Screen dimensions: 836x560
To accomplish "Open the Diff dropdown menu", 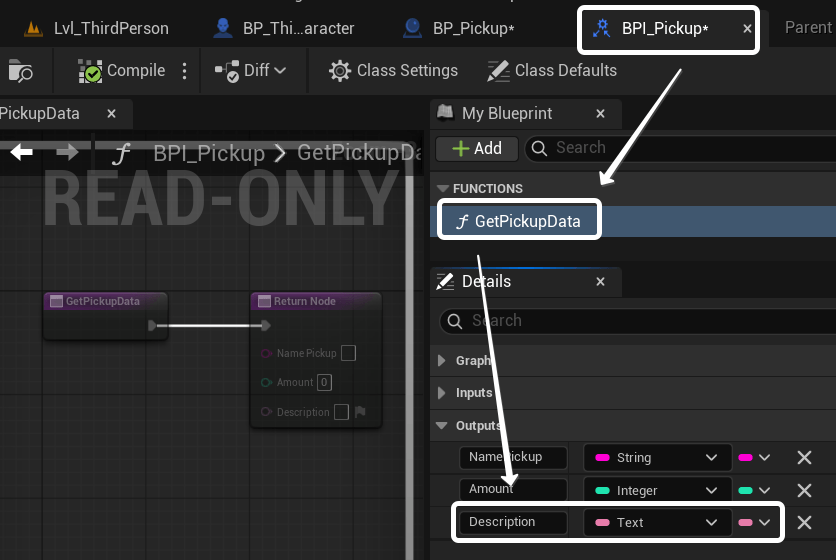I will tap(252, 71).
